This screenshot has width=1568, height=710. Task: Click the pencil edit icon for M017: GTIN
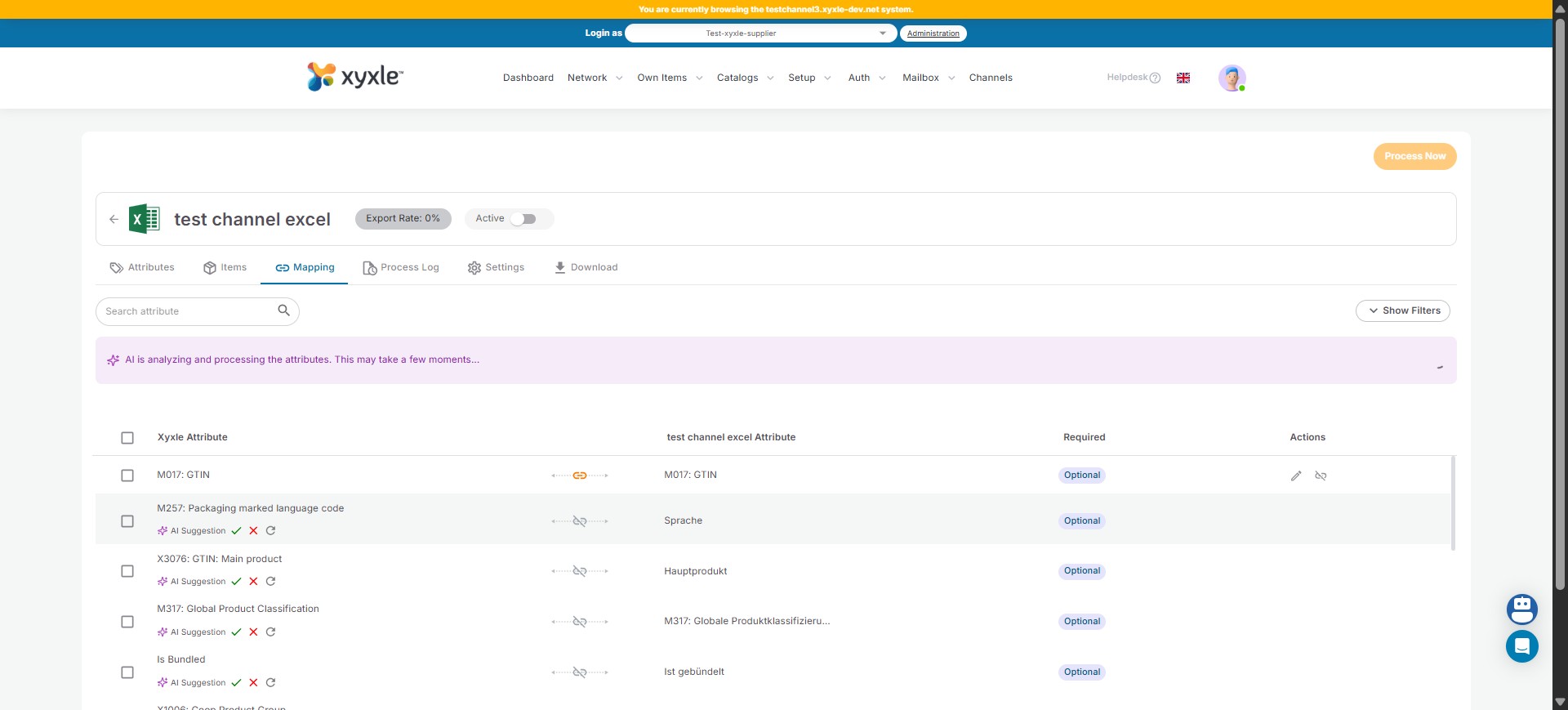point(1296,476)
